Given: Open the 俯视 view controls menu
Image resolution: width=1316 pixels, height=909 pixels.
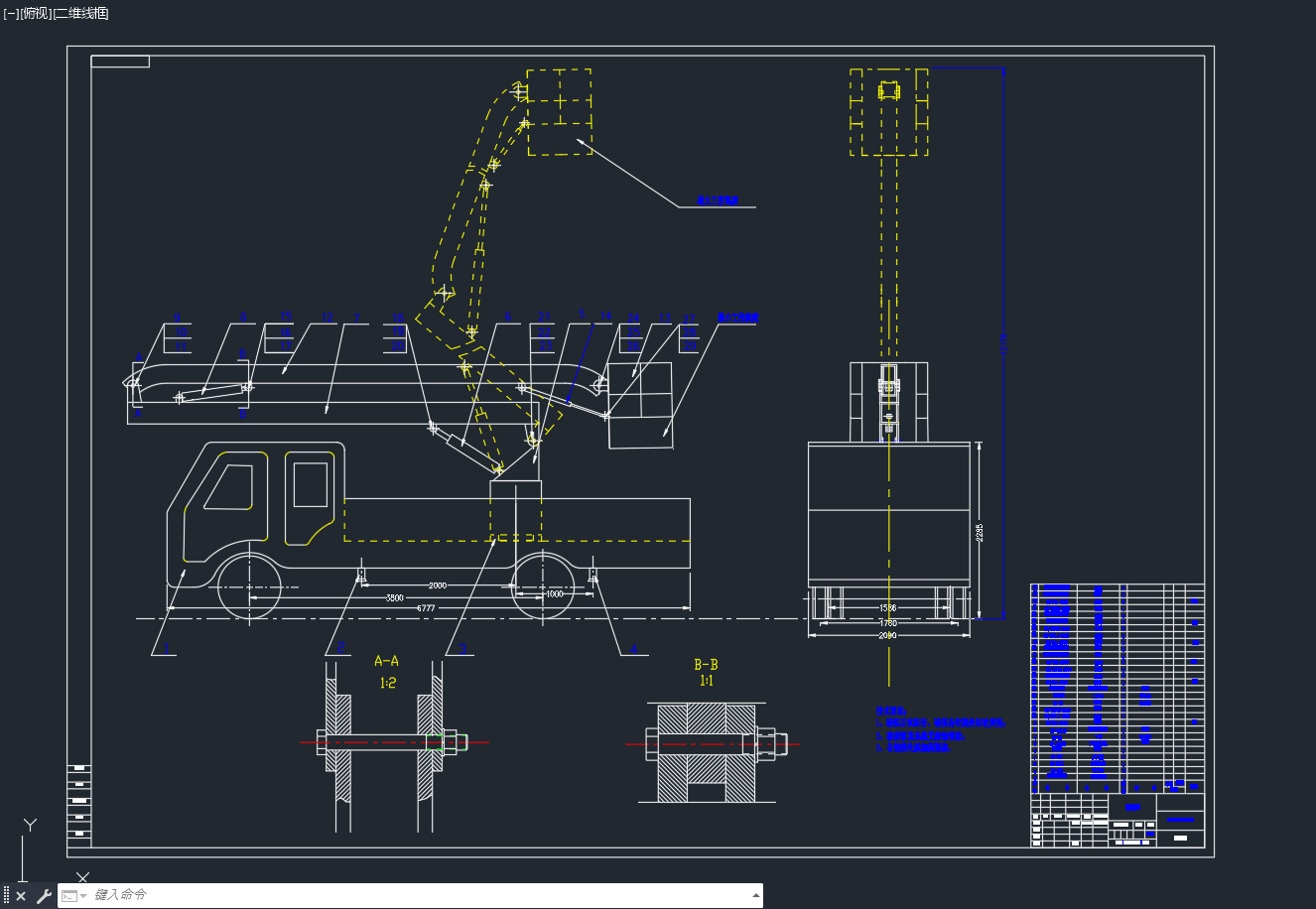Looking at the screenshot, I should [37, 13].
